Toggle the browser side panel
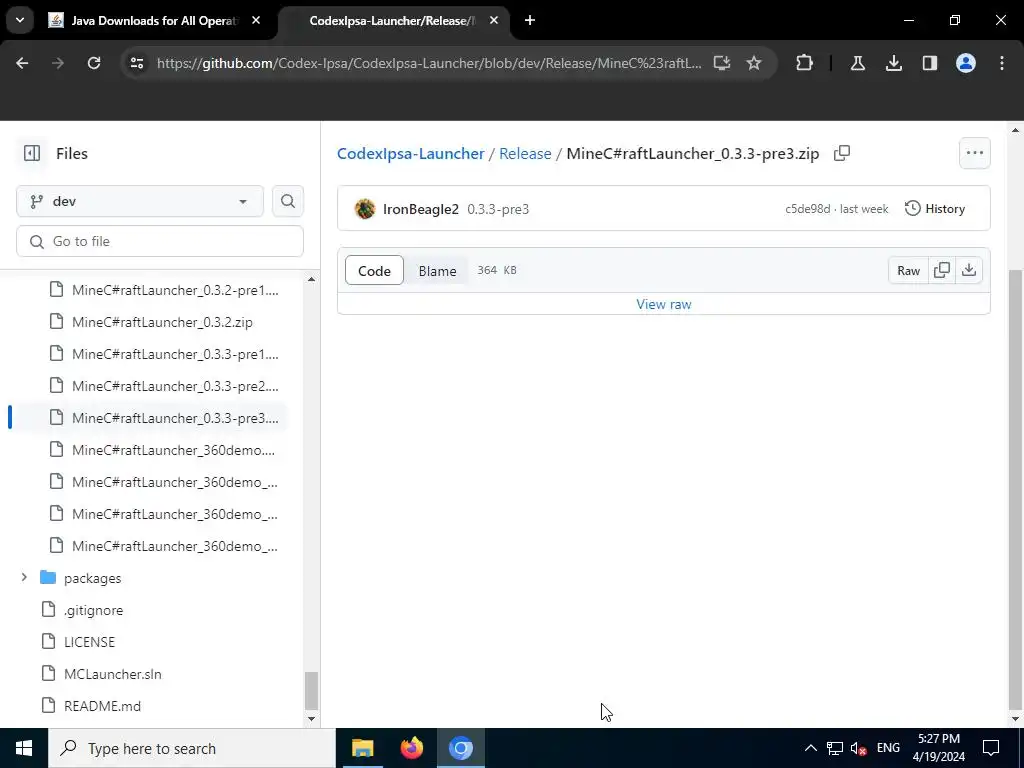Viewport: 1024px width, 768px height. 929,63
